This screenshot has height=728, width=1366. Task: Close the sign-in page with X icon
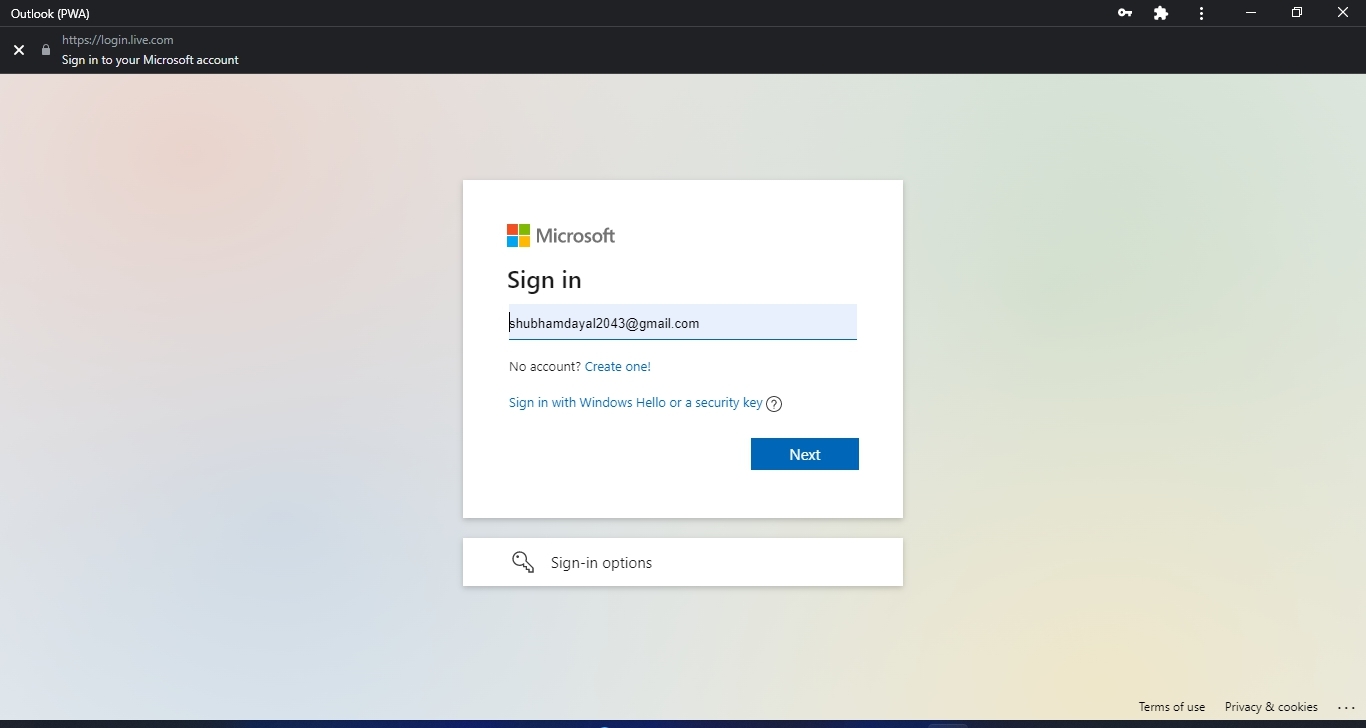tap(19, 50)
